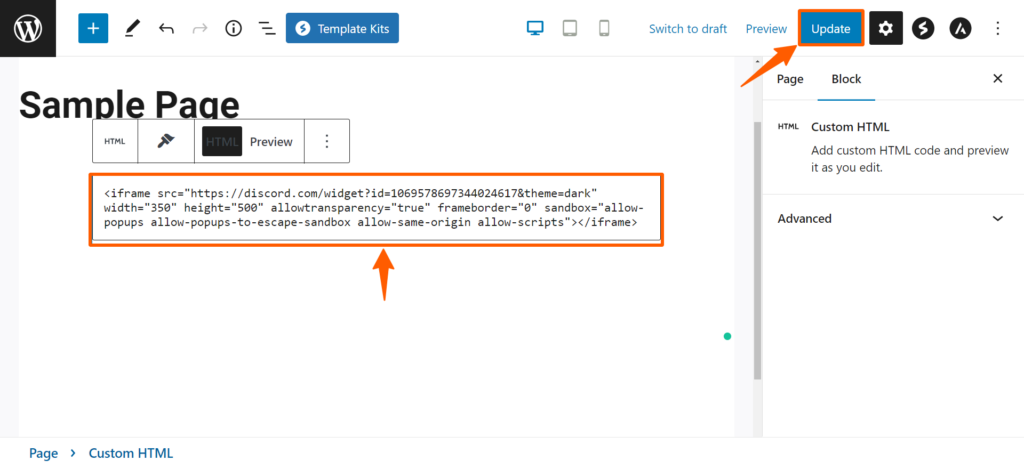Click the Custom HTML block type button
This screenshot has width=1024, height=469.
(115, 141)
